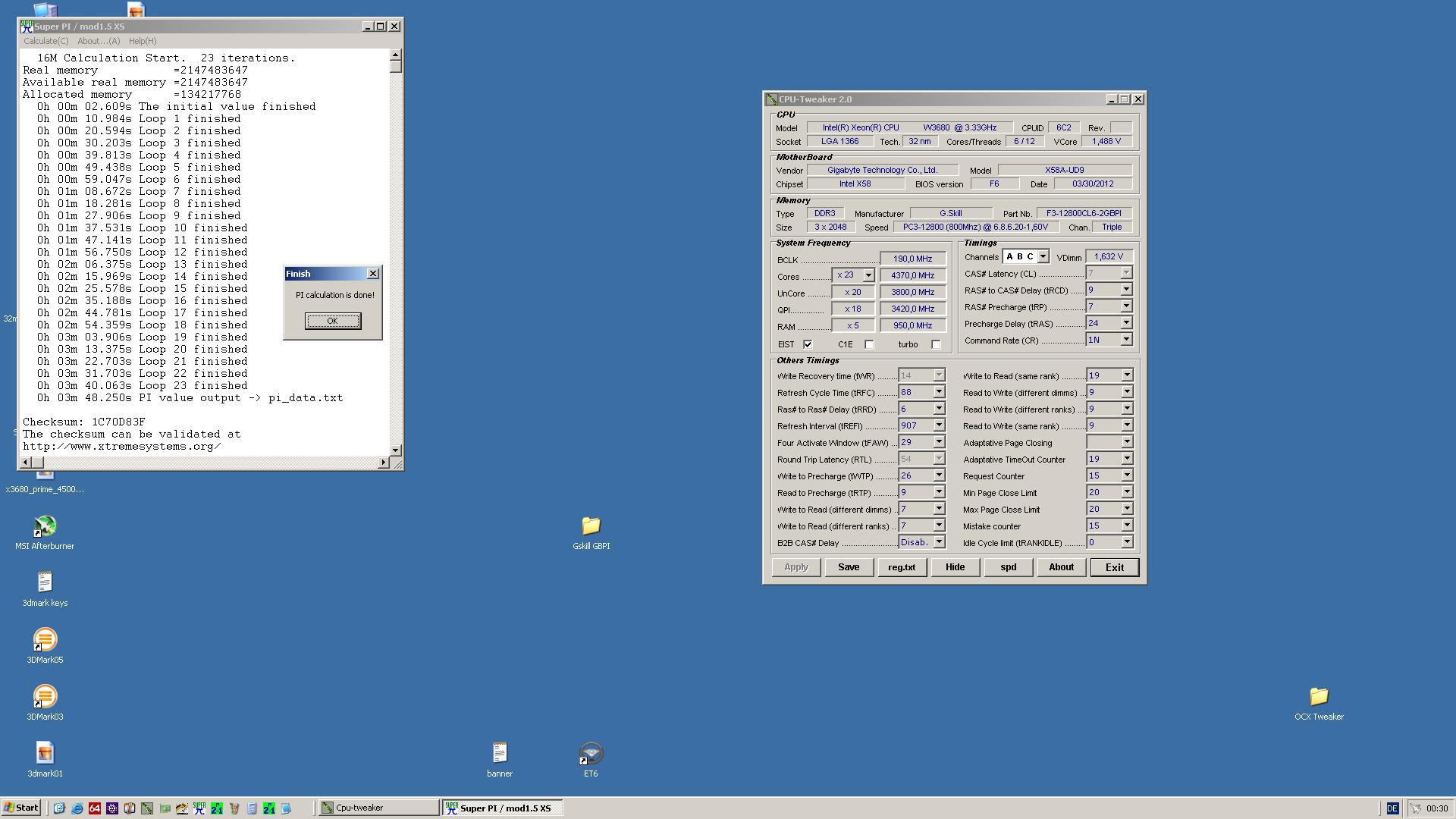
Task: Open the Start menu
Action: point(21,808)
